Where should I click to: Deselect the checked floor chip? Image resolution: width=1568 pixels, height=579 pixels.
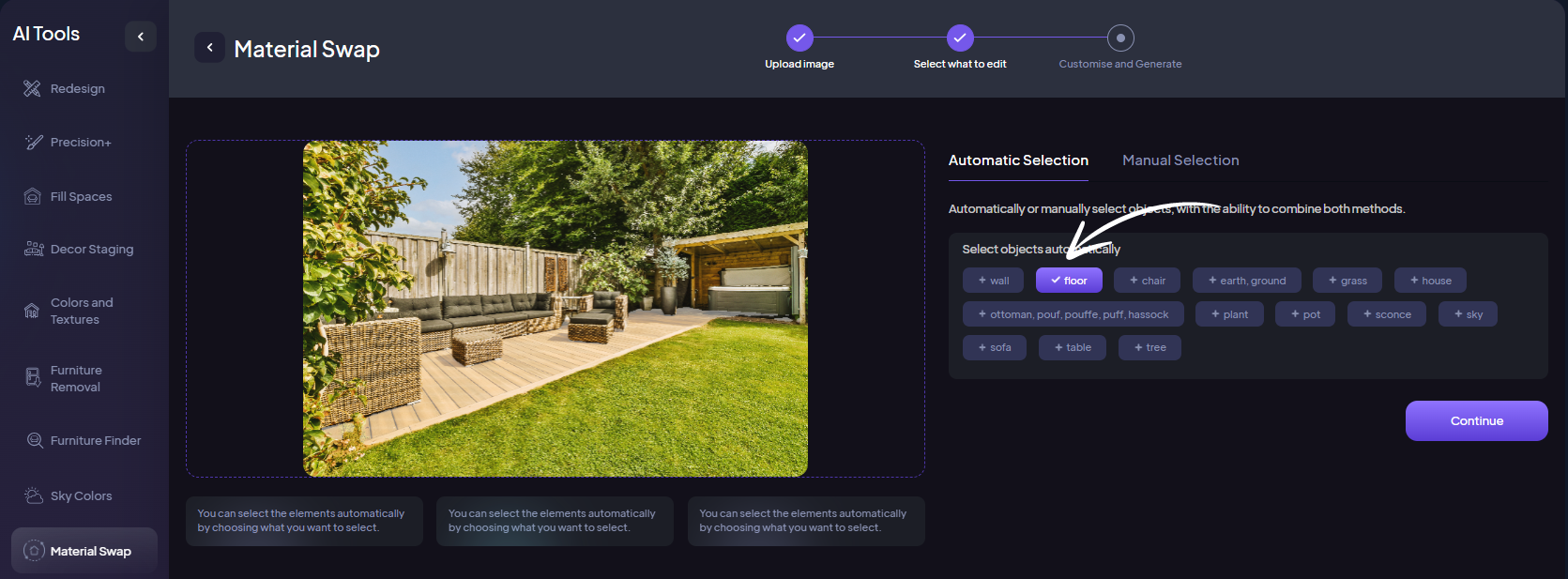pyautogui.click(x=1069, y=281)
